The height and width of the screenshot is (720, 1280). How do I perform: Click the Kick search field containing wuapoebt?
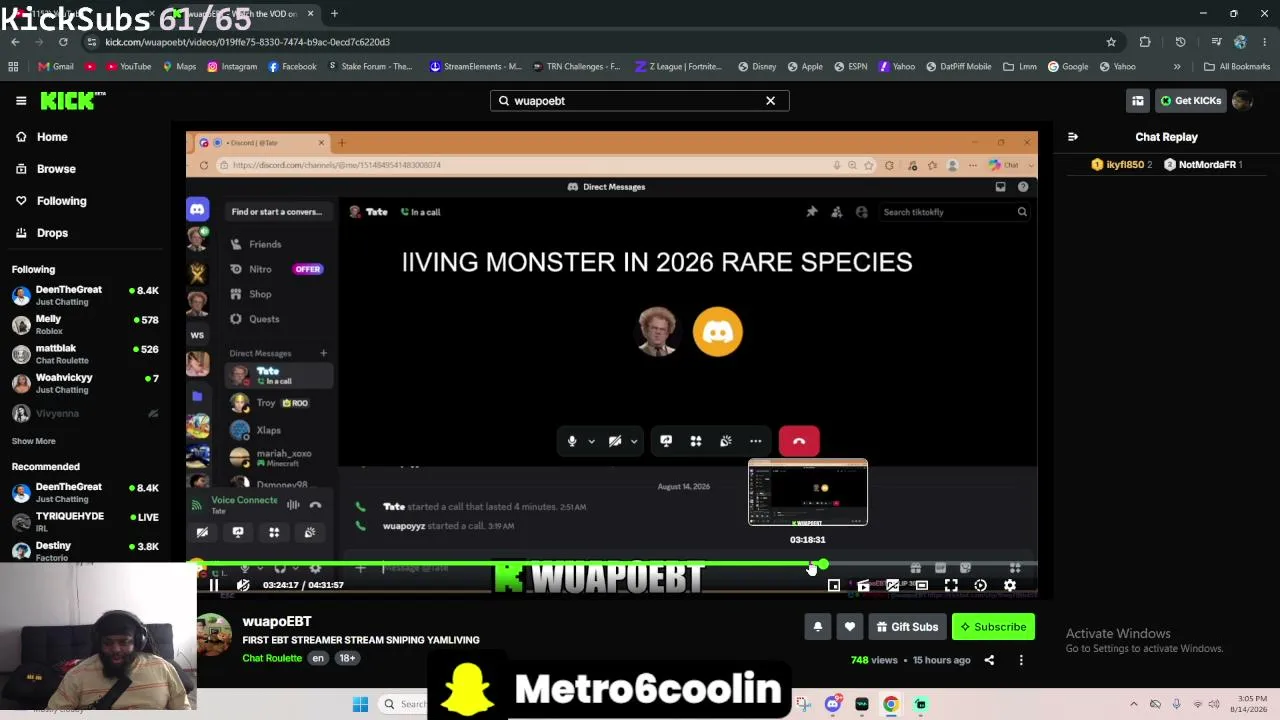point(640,100)
